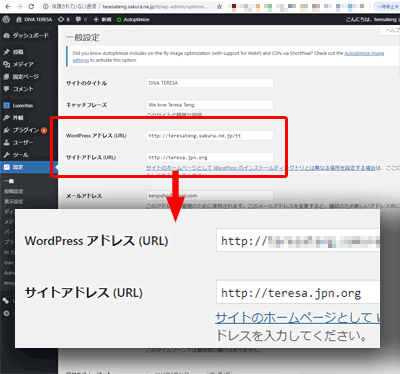Open the updates counter in the admin bar
Viewport: 400px width, 374px height.
point(64,19)
